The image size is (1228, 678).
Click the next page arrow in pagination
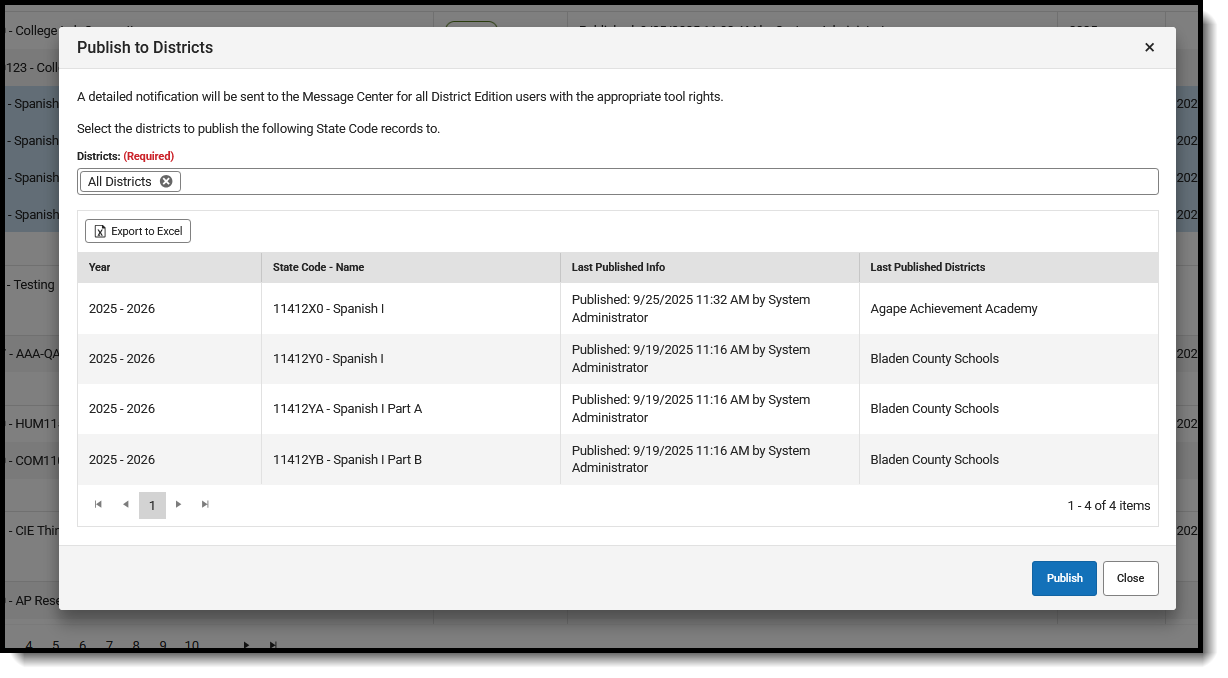pos(179,505)
